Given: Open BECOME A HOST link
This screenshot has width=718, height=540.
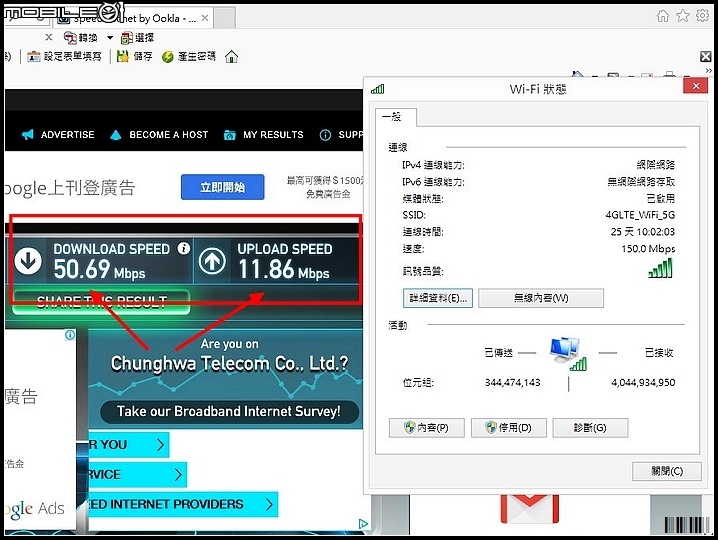Looking at the screenshot, I should [159, 135].
